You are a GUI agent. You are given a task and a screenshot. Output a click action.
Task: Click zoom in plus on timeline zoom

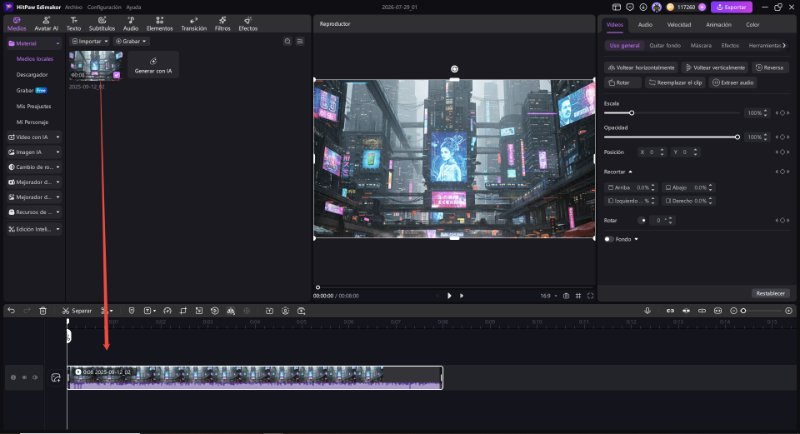point(789,311)
